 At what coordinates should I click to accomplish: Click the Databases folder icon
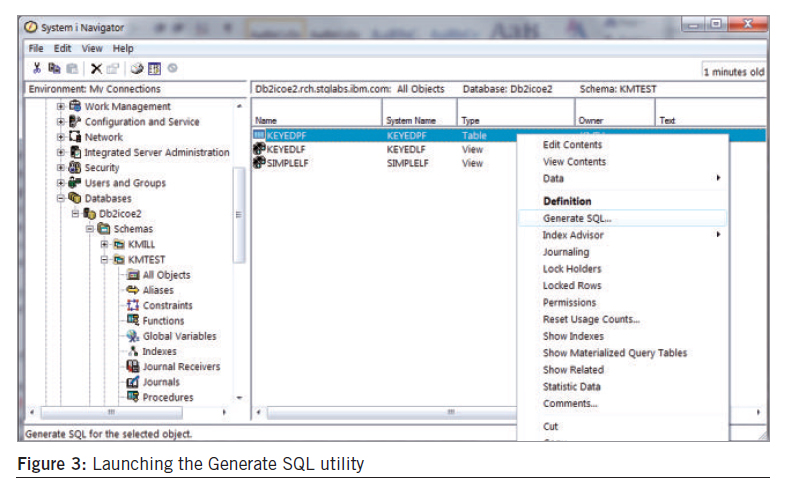[x=75, y=198]
